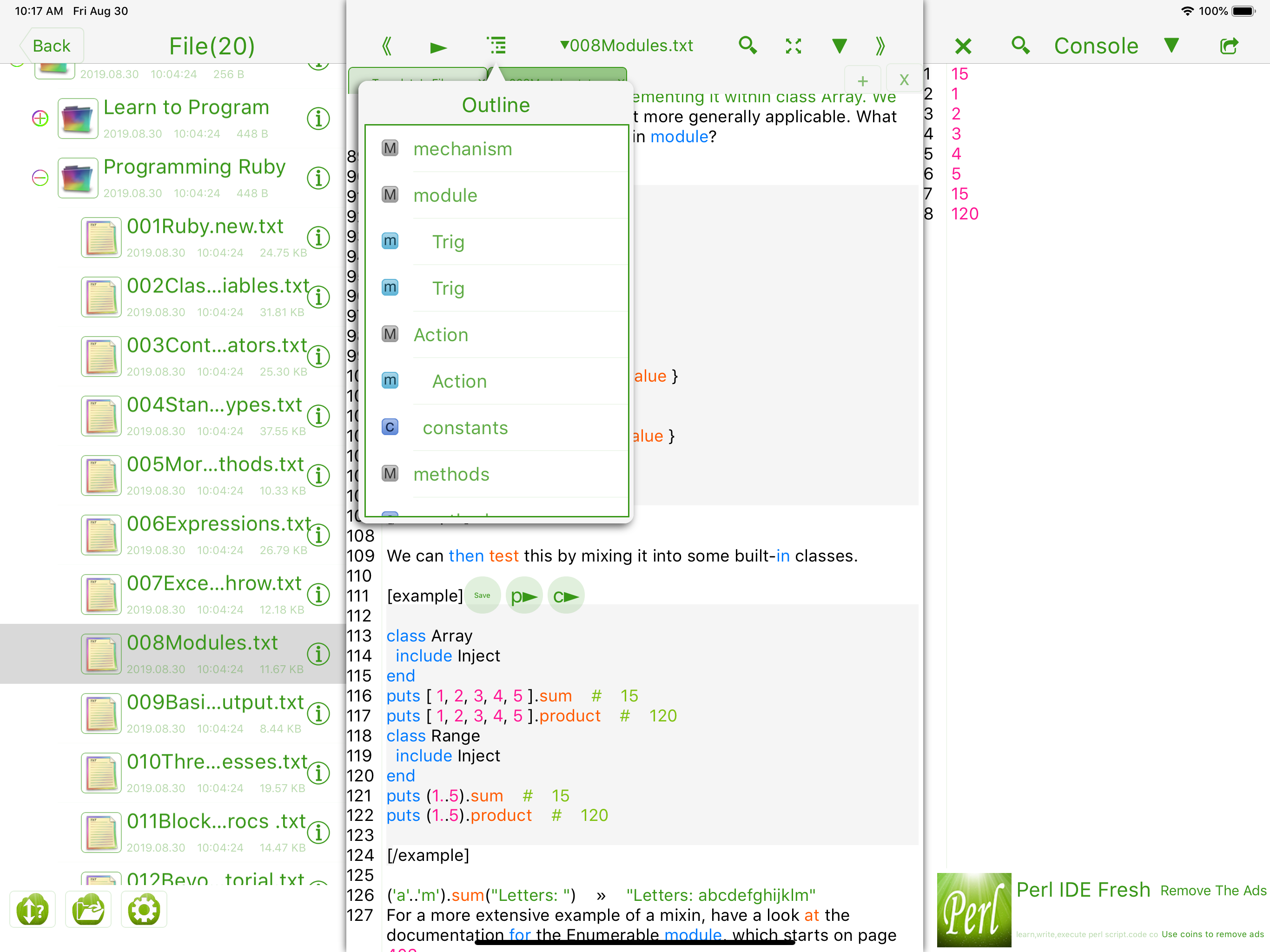The image size is (1270, 952).
Task: Open the Perl IDE Fresh ad thumbnail
Action: tap(974, 910)
